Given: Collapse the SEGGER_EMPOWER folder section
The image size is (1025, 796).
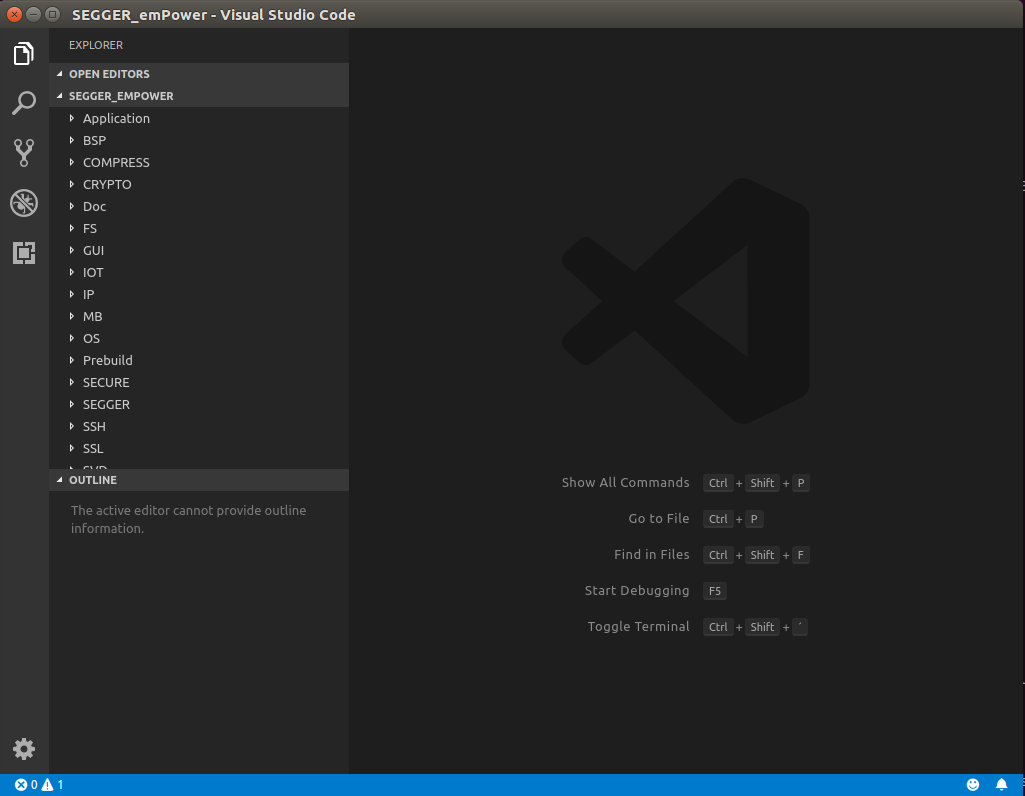Looking at the screenshot, I should [x=121, y=96].
